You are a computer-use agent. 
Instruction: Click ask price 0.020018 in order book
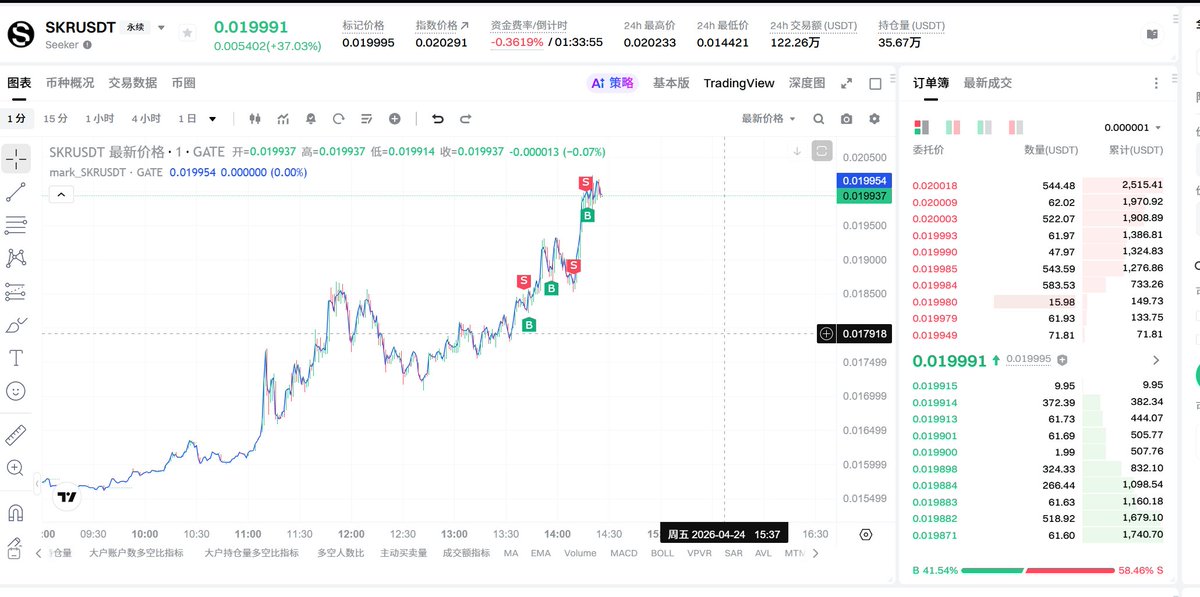[x=935, y=185]
